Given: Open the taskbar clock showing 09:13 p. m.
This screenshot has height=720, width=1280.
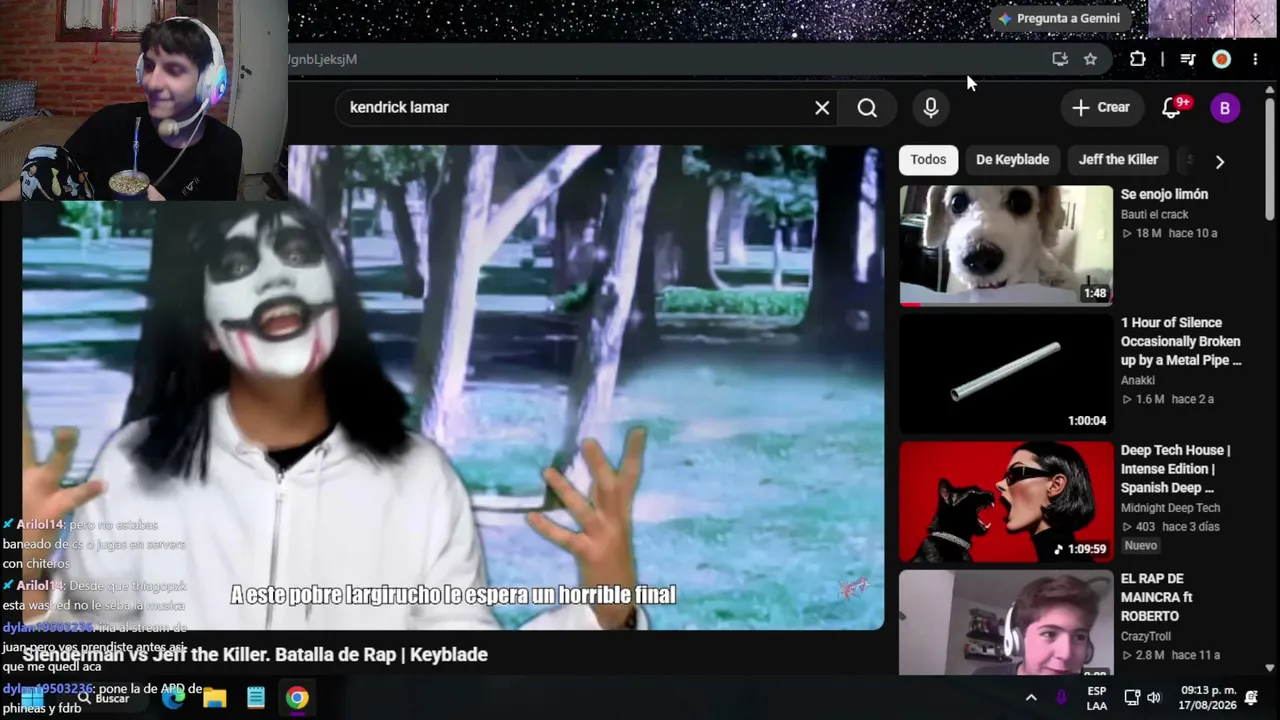Looking at the screenshot, I should [x=1207, y=698].
